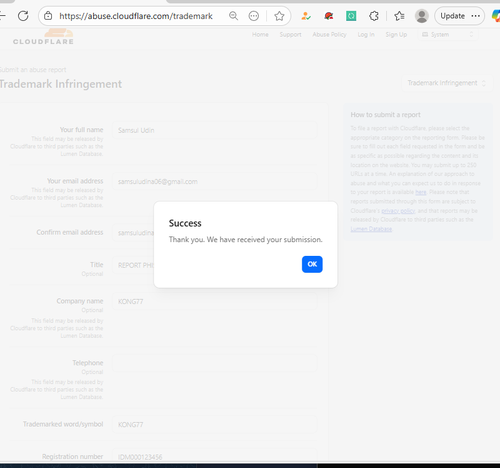The width and height of the screenshot is (500, 468).
Task: Open the Trademark Infringement category dropdown
Action: [x=447, y=83]
